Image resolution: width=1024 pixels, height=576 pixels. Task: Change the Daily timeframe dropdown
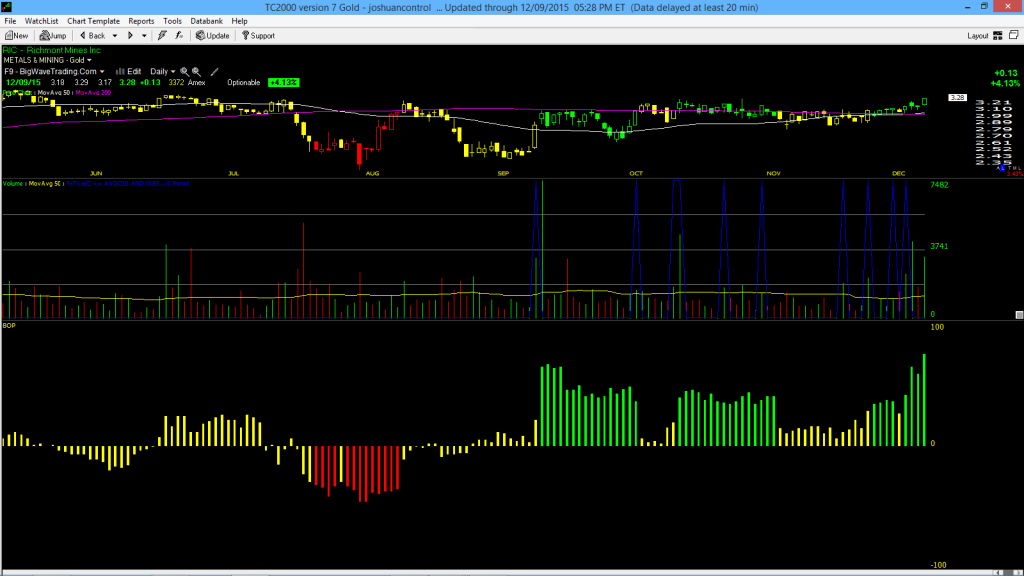tap(163, 72)
